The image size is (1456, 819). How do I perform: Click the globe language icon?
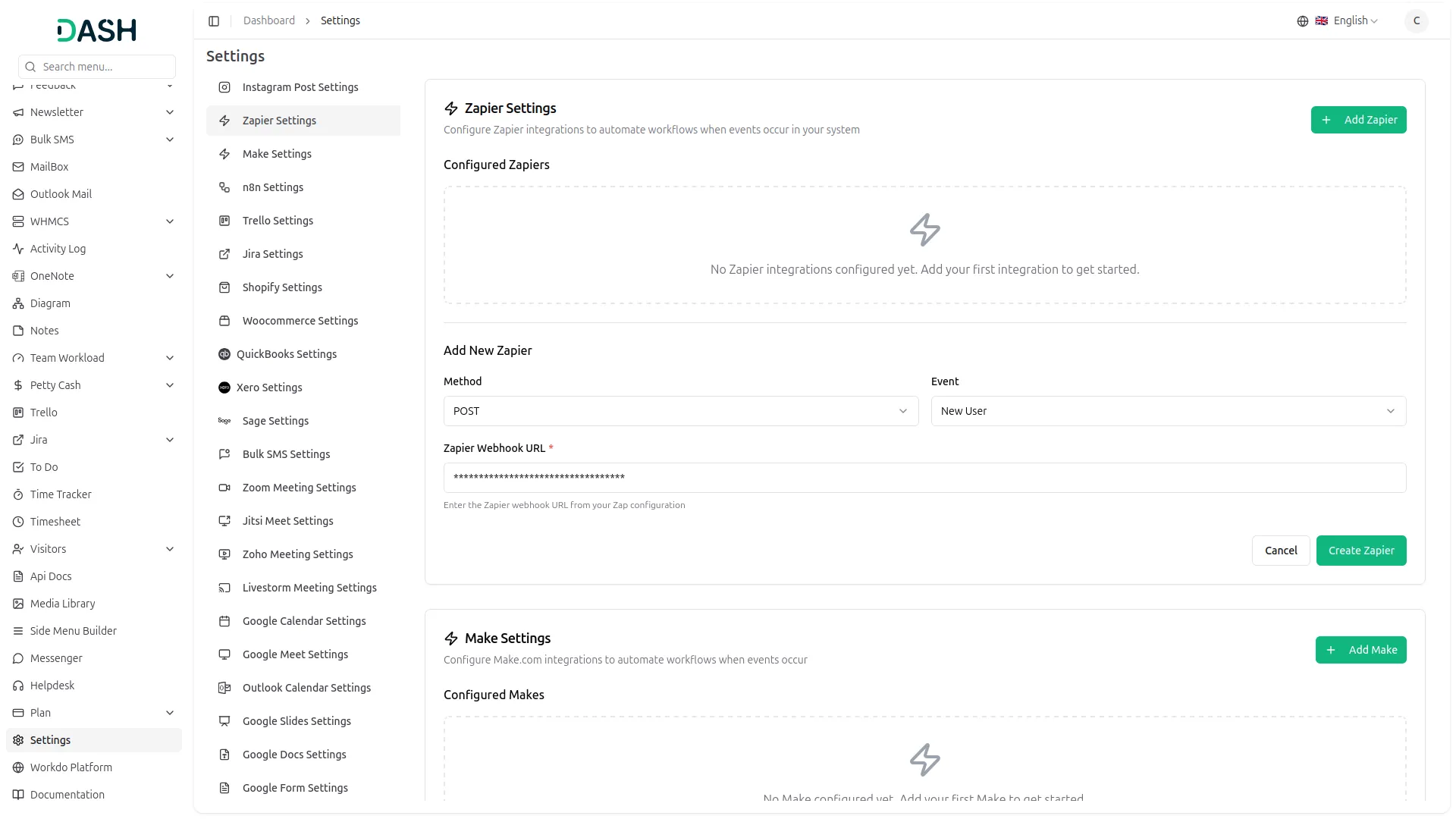(1303, 21)
